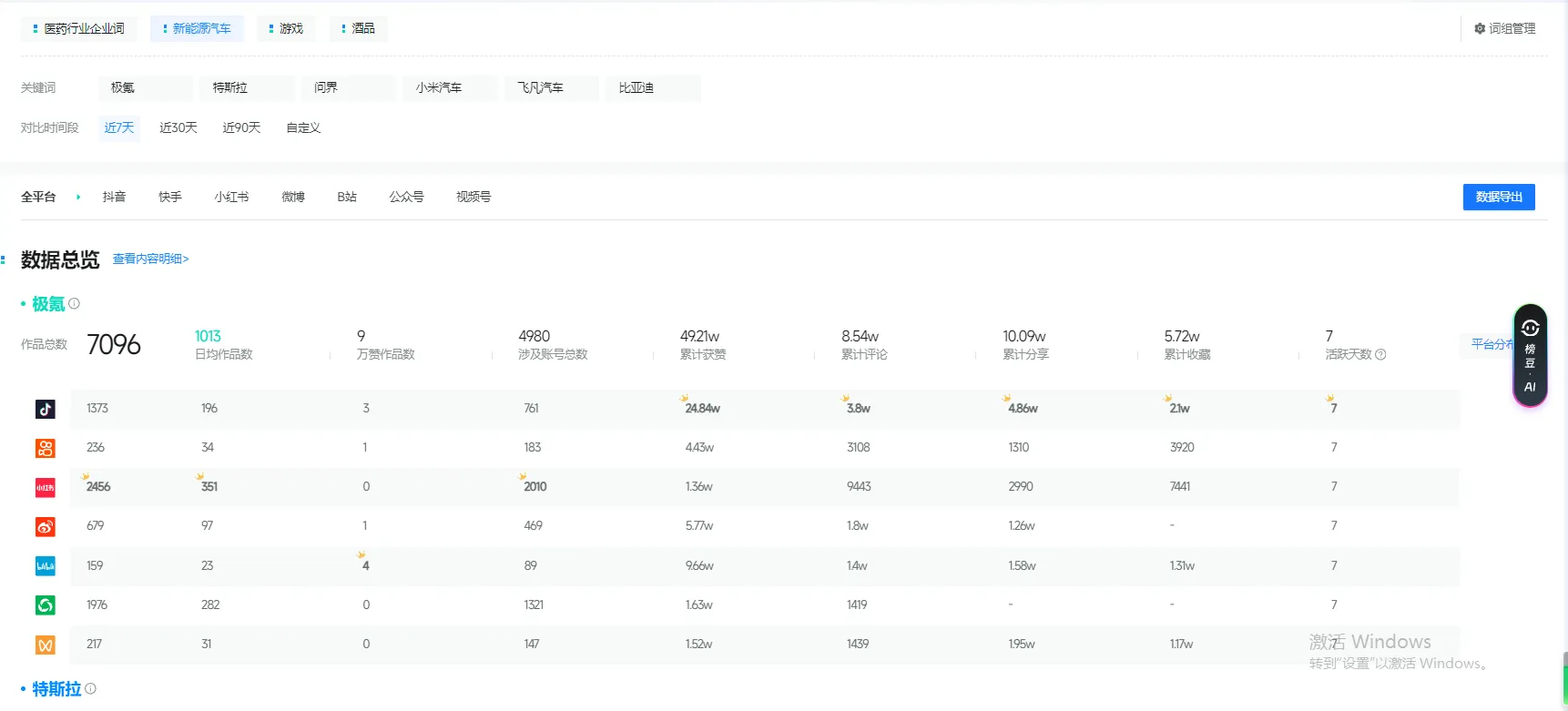Image resolution: width=1568 pixels, height=711 pixels.
Task: Switch to 全平台 platform tab
Action: pos(38,197)
